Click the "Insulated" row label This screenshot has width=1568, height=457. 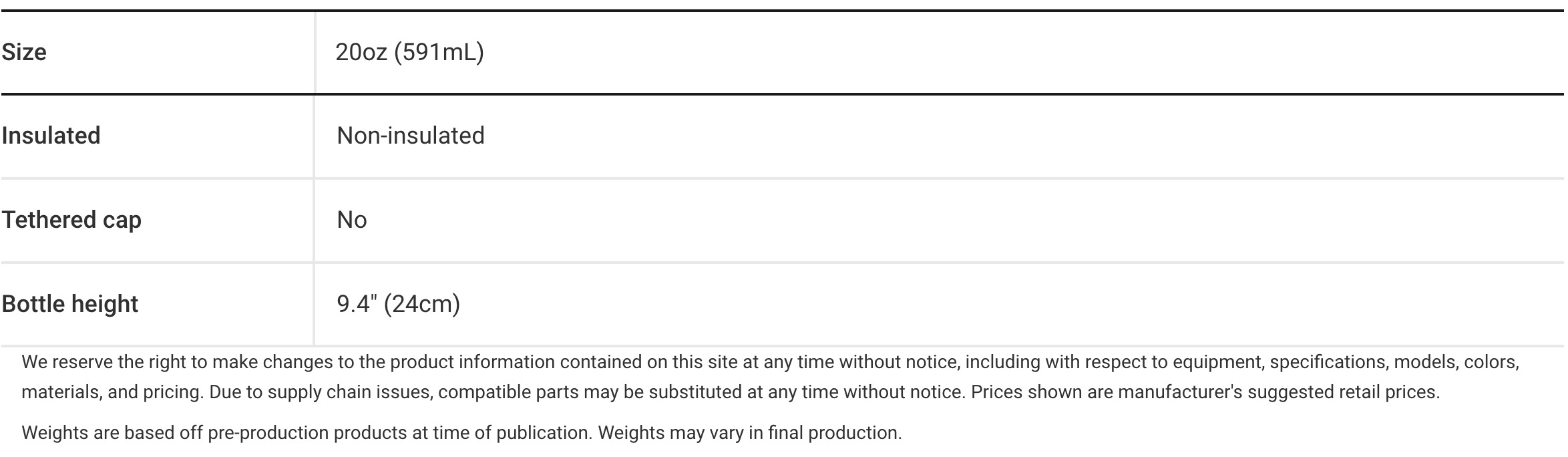(x=51, y=136)
